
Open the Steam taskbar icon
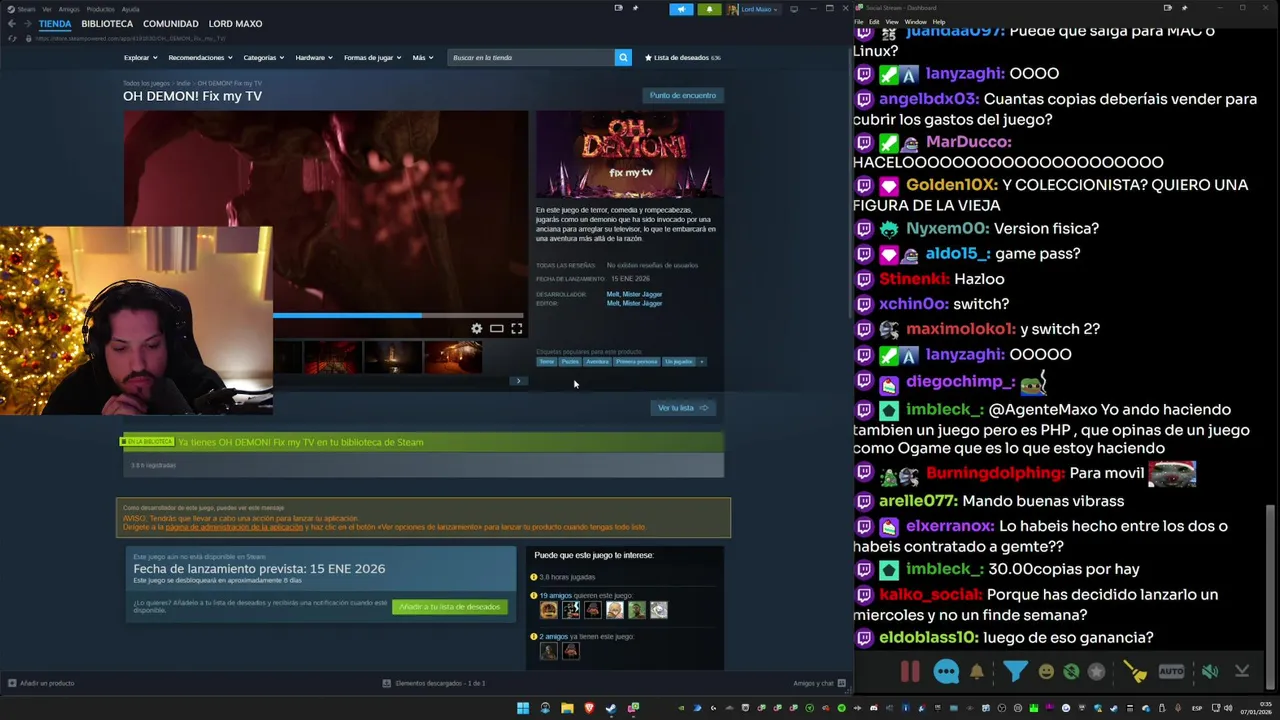tap(611, 708)
